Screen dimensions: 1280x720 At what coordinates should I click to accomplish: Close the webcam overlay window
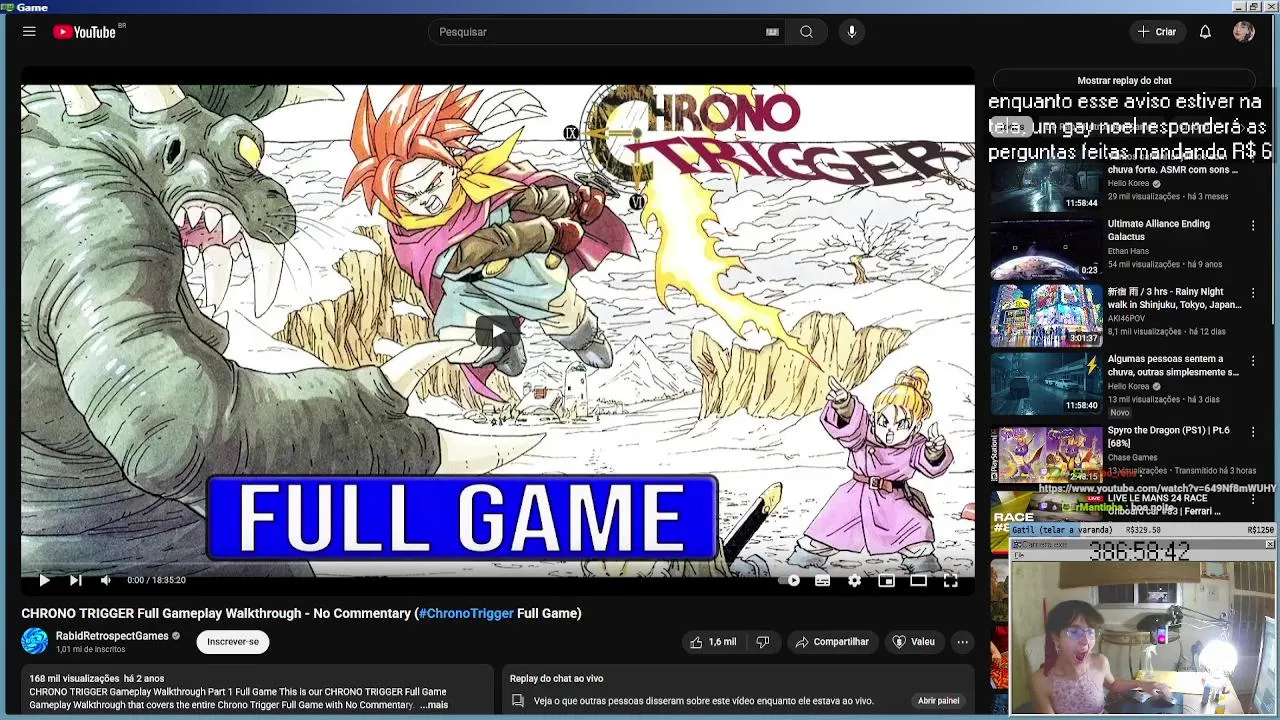click(x=1269, y=545)
